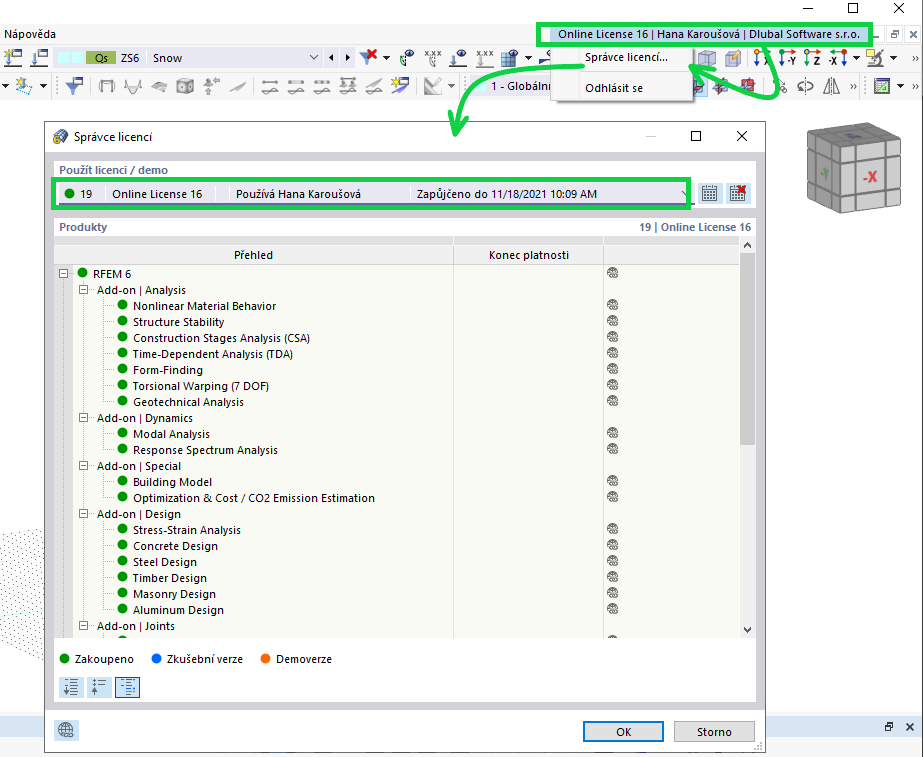Click the globe language icon at dialog bottom
923x757 pixels.
click(66, 730)
